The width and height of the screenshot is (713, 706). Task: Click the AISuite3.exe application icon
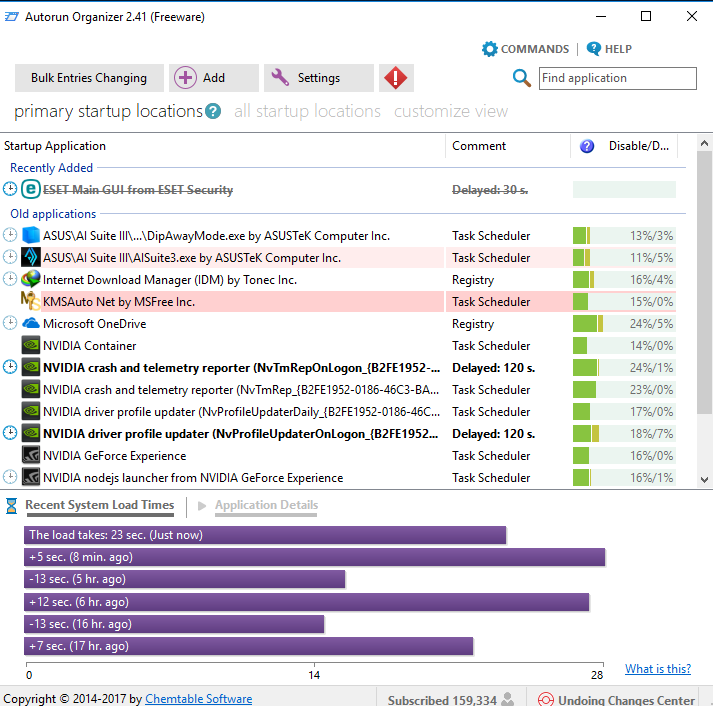tap(30, 257)
